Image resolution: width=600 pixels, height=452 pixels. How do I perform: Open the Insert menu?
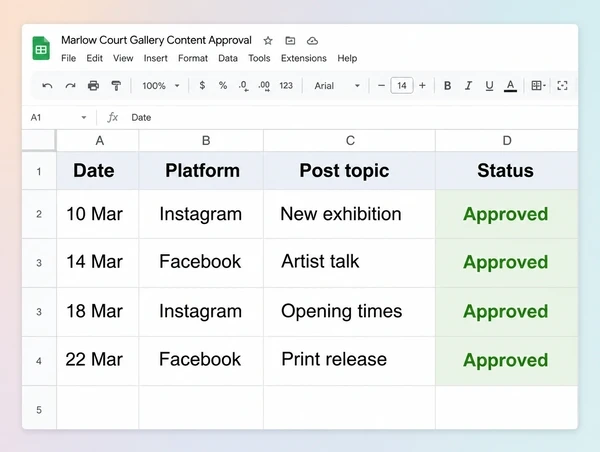pos(155,58)
